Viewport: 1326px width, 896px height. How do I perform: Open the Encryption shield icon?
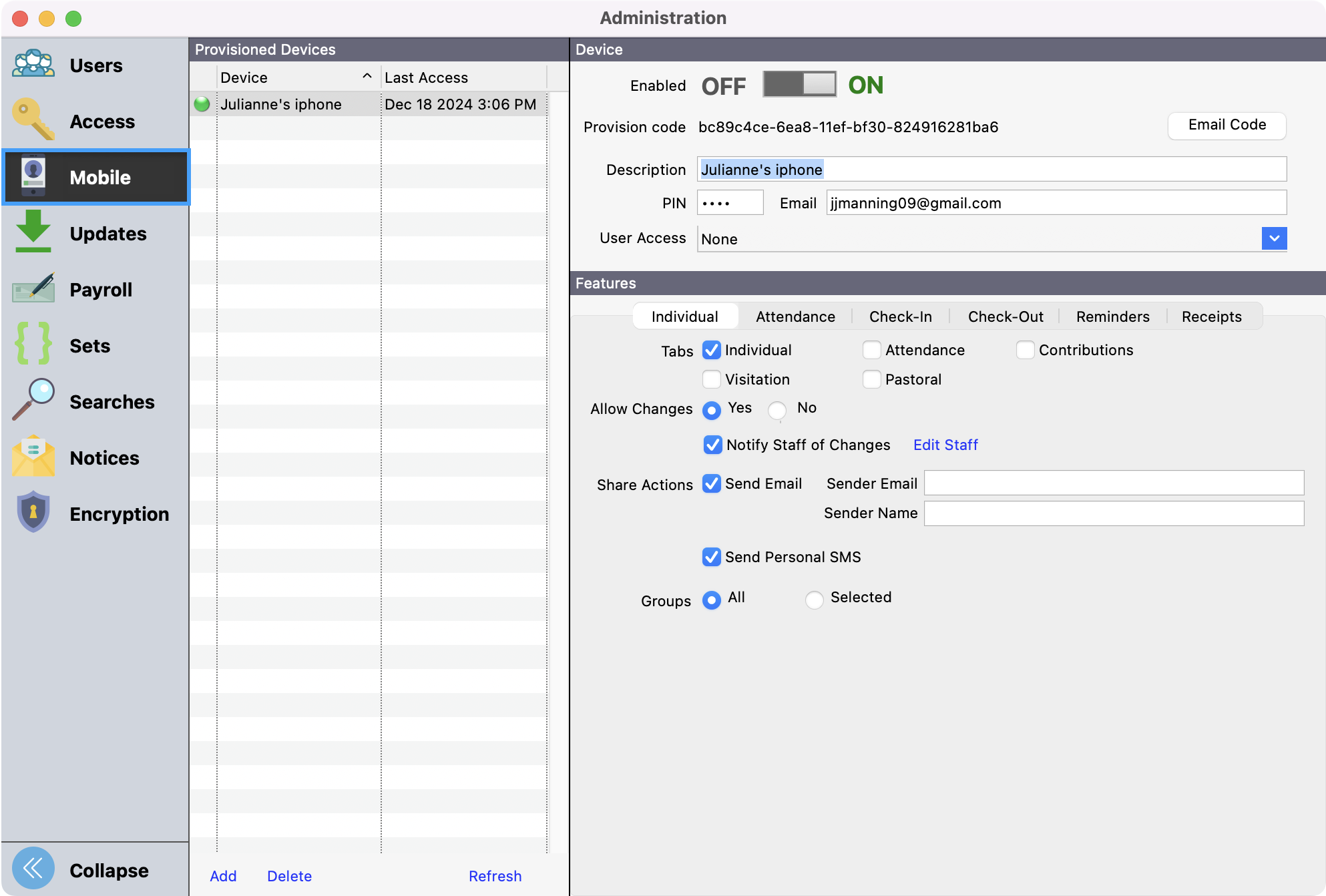coord(33,513)
